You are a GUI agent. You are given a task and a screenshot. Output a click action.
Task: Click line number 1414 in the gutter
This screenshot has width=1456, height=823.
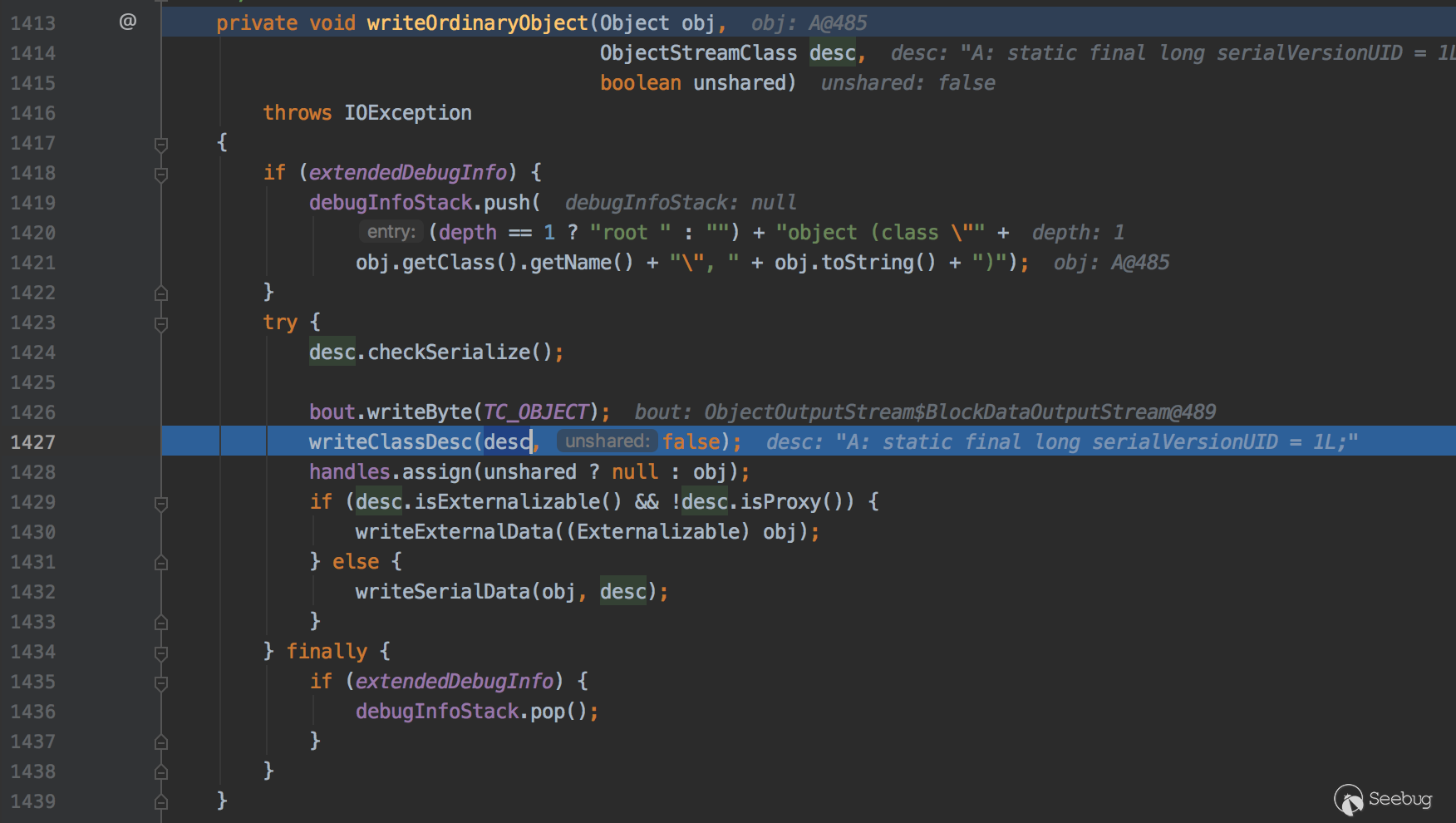(33, 53)
